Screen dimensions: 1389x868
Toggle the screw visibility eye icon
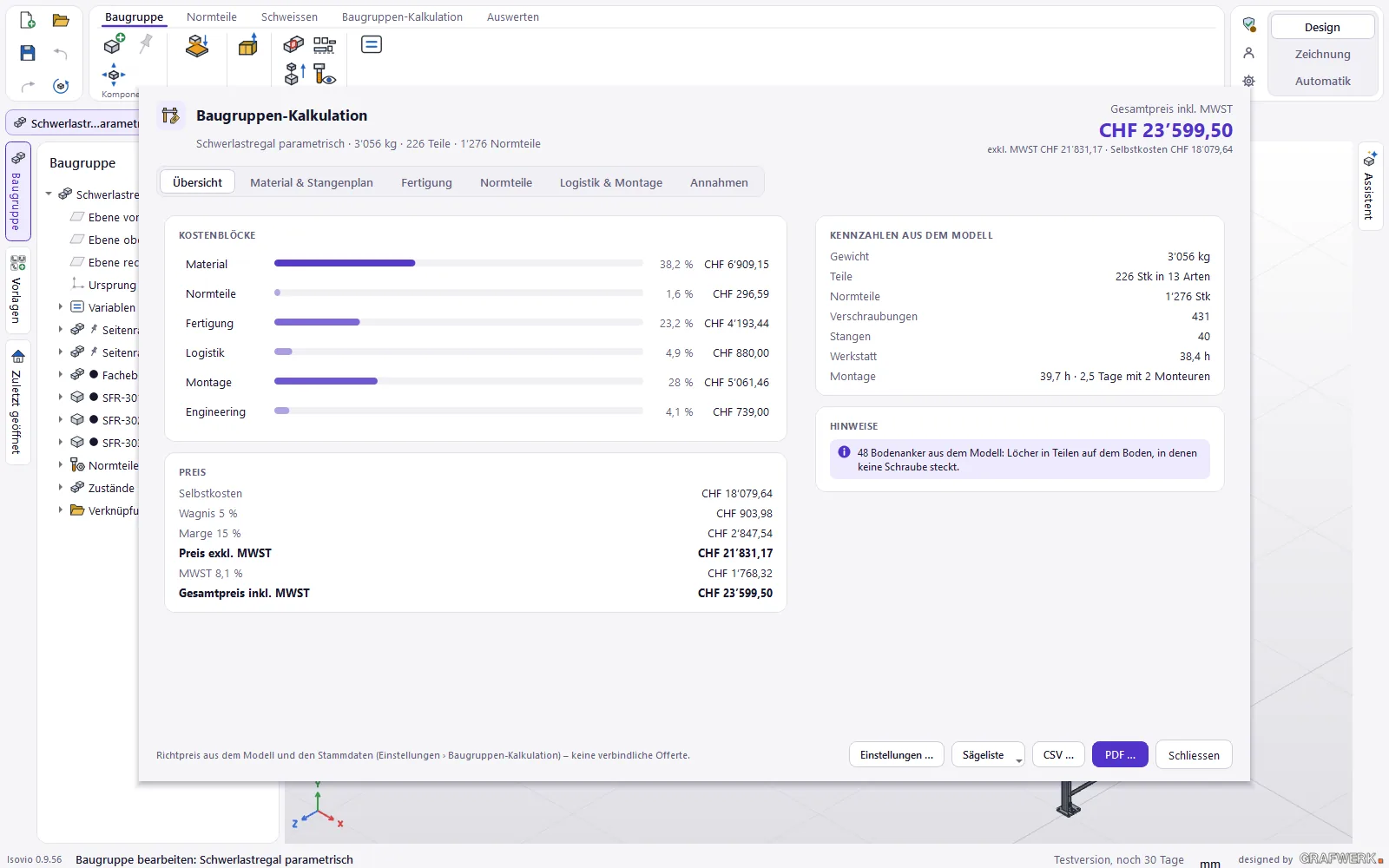pyautogui.click(x=325, y=75)
